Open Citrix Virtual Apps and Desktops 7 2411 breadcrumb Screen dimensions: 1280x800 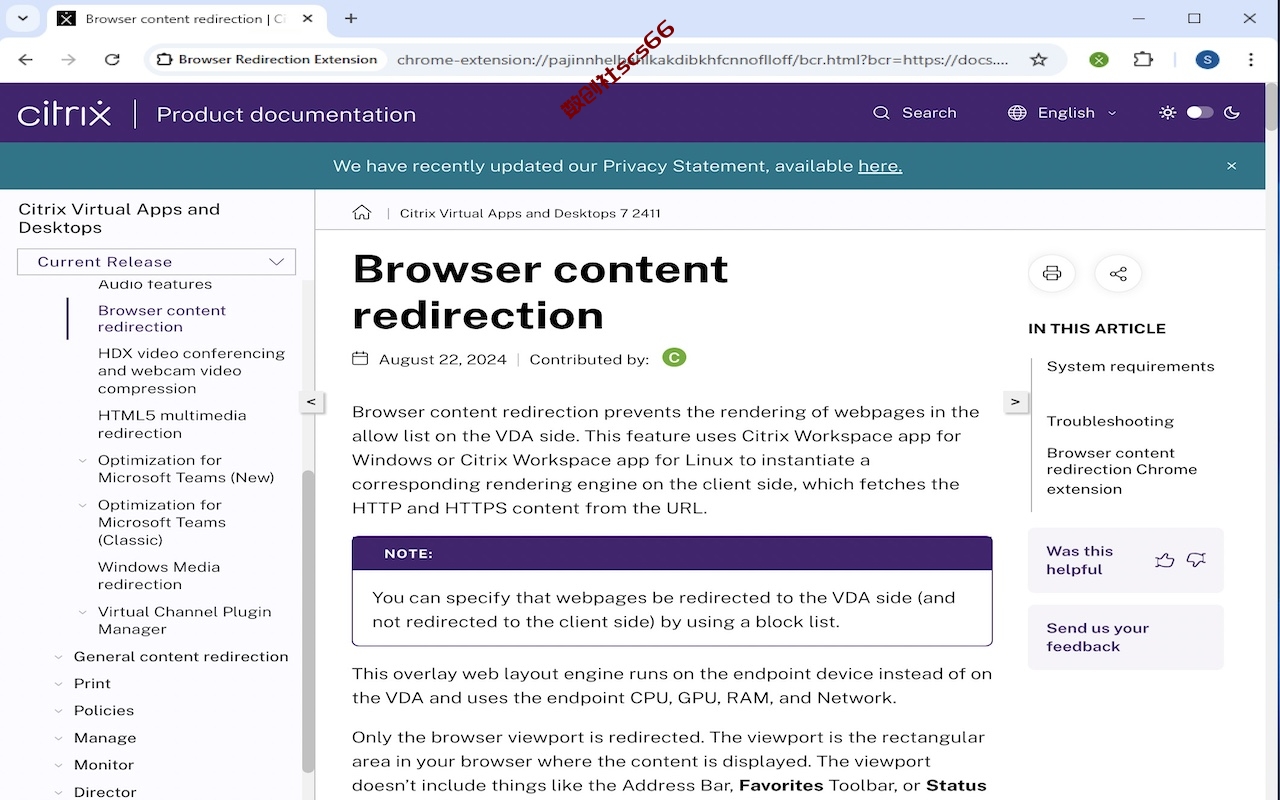tap(530, 213)
